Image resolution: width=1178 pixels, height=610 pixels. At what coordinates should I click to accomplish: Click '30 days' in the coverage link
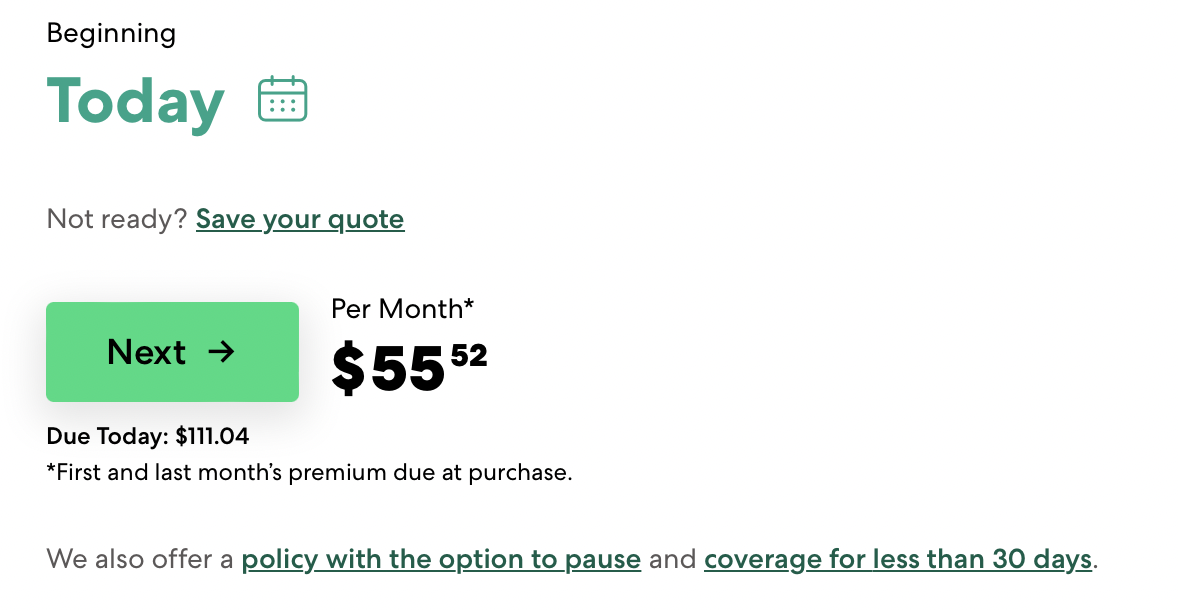1041,558
